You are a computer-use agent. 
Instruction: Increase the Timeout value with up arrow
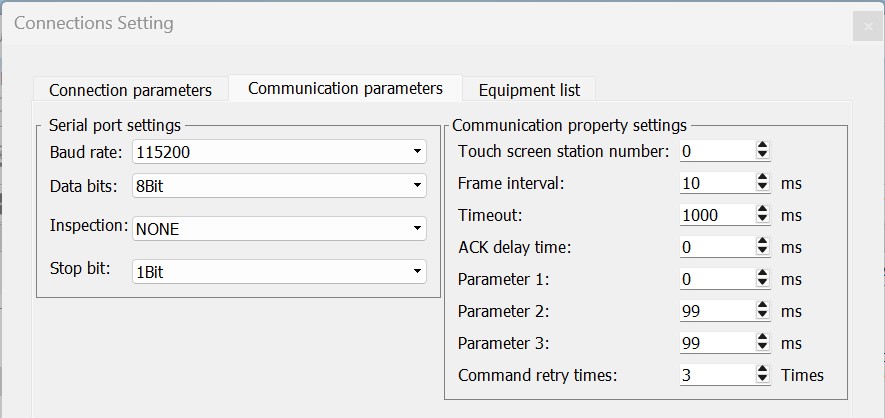pyautogui.click(x=763, y=210)
